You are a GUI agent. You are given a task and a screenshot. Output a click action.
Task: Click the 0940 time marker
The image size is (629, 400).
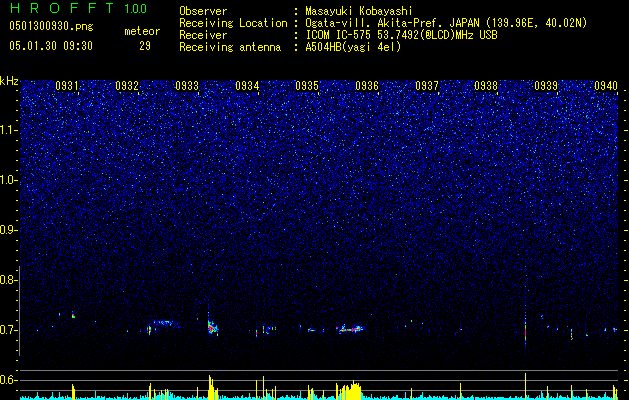tap(606, 86)
